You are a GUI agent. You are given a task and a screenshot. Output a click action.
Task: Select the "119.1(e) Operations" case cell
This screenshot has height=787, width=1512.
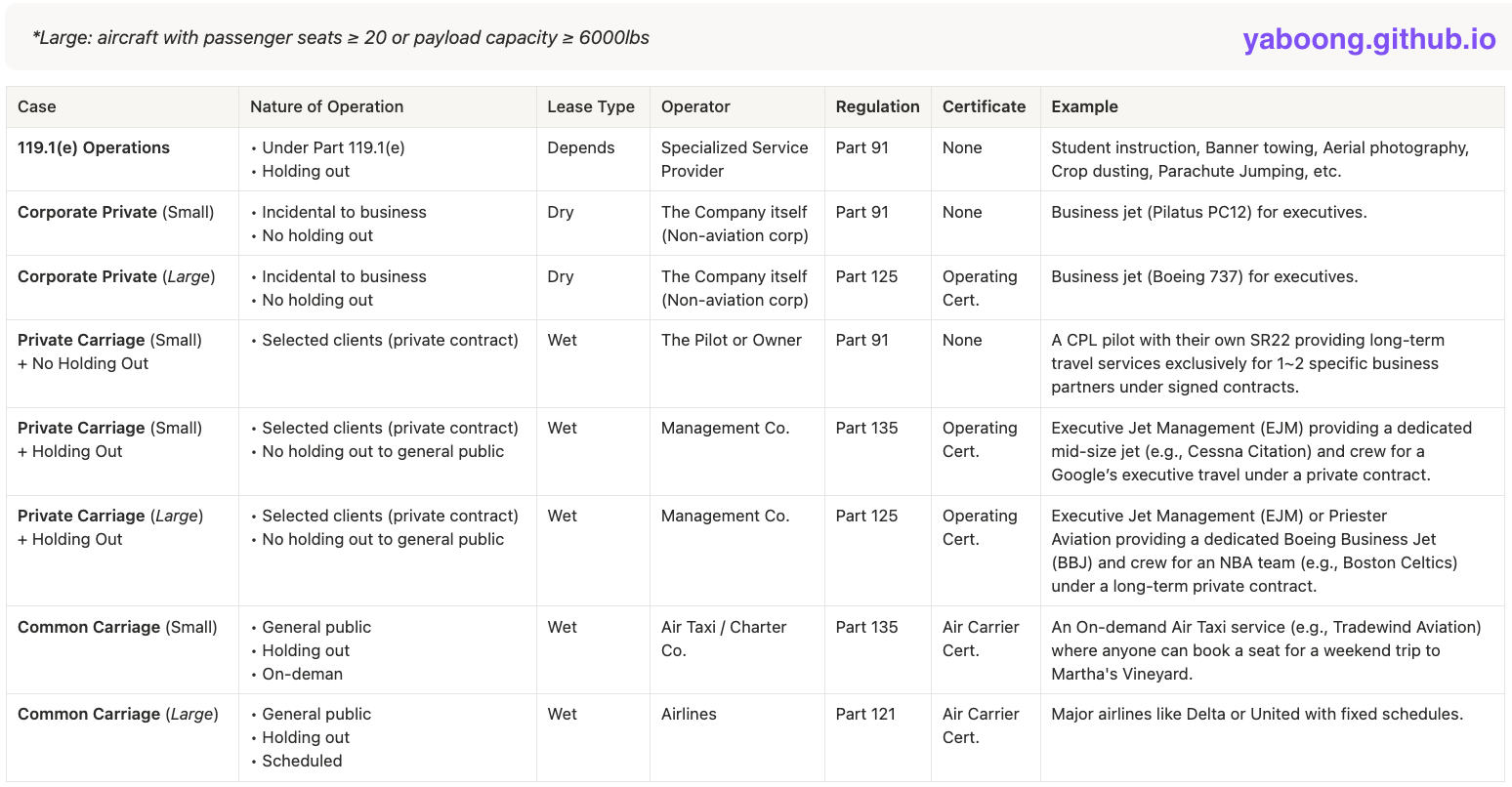tap(94, 147)
